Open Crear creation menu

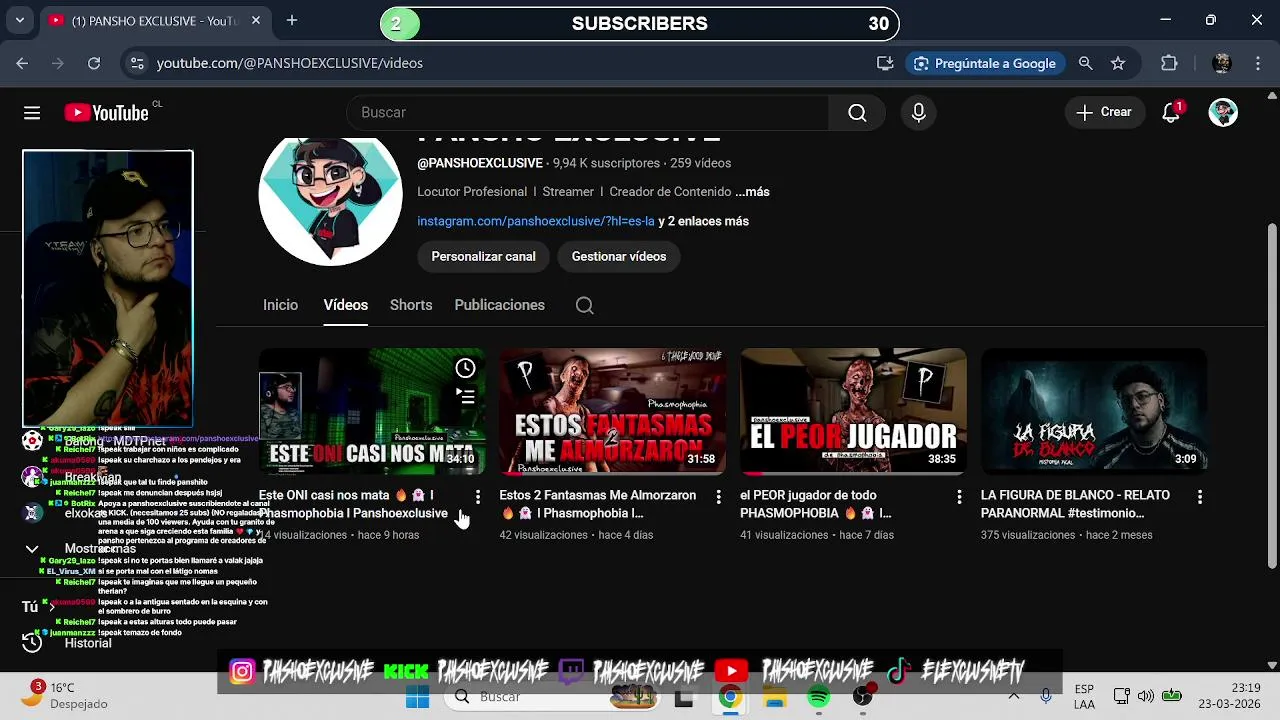(1104, 112)
